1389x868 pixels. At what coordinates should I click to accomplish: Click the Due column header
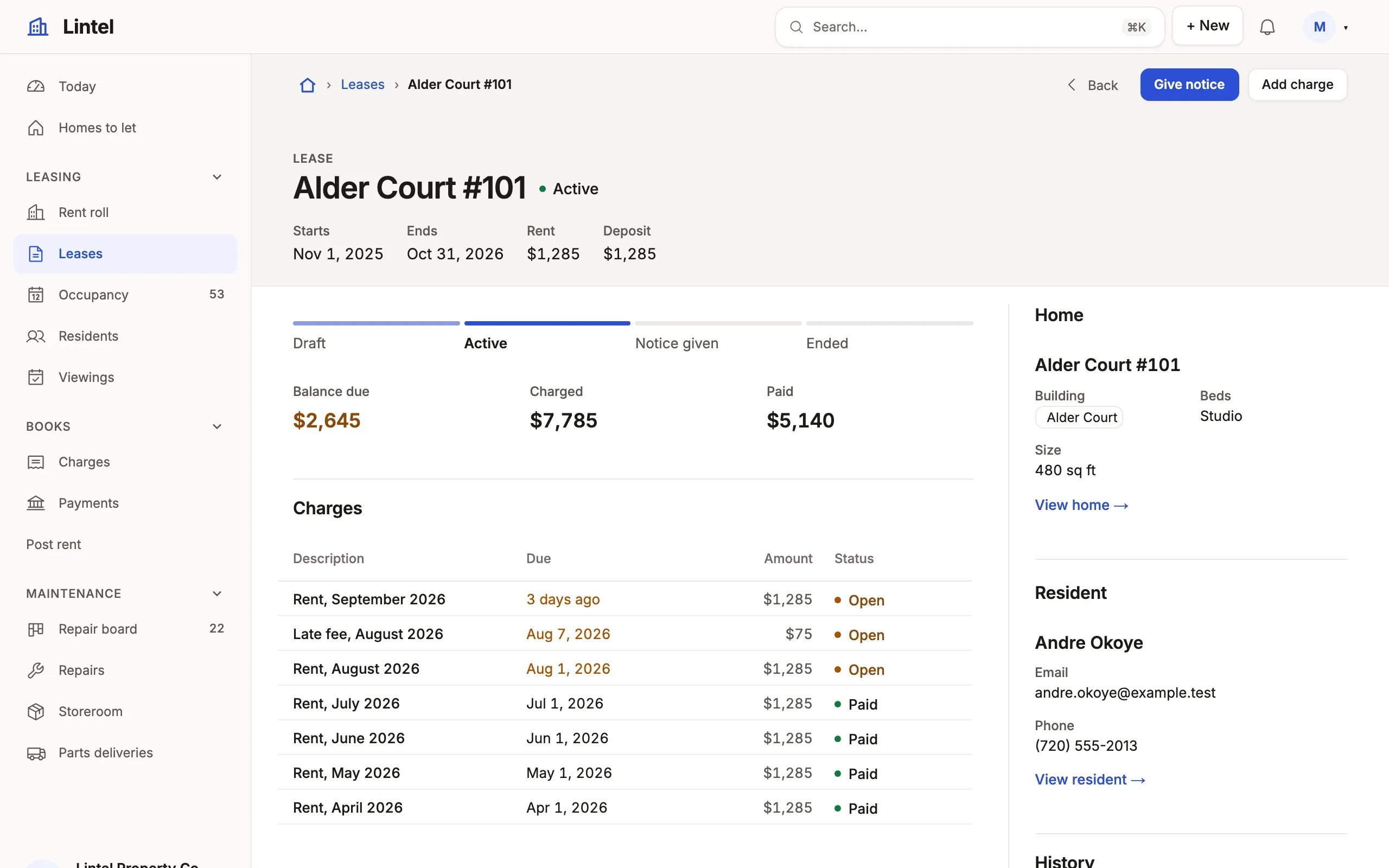pyautogui.click(x=538, y=559)
